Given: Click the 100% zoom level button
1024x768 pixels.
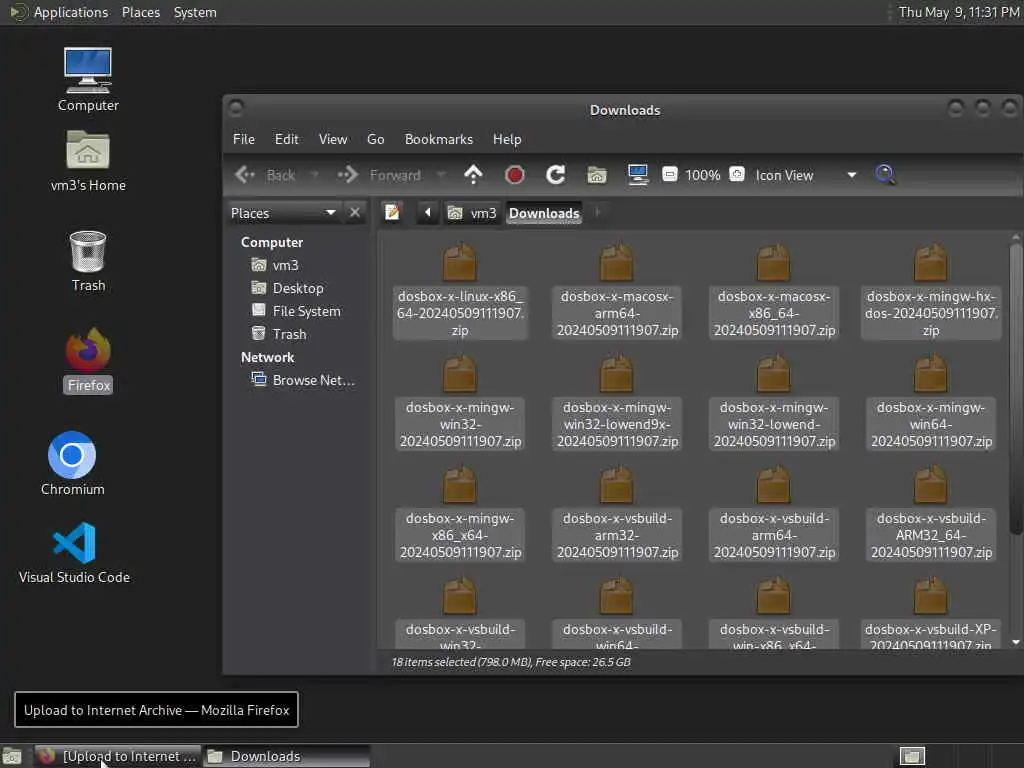Looking at the screenshot, I should tap(703, 175).
